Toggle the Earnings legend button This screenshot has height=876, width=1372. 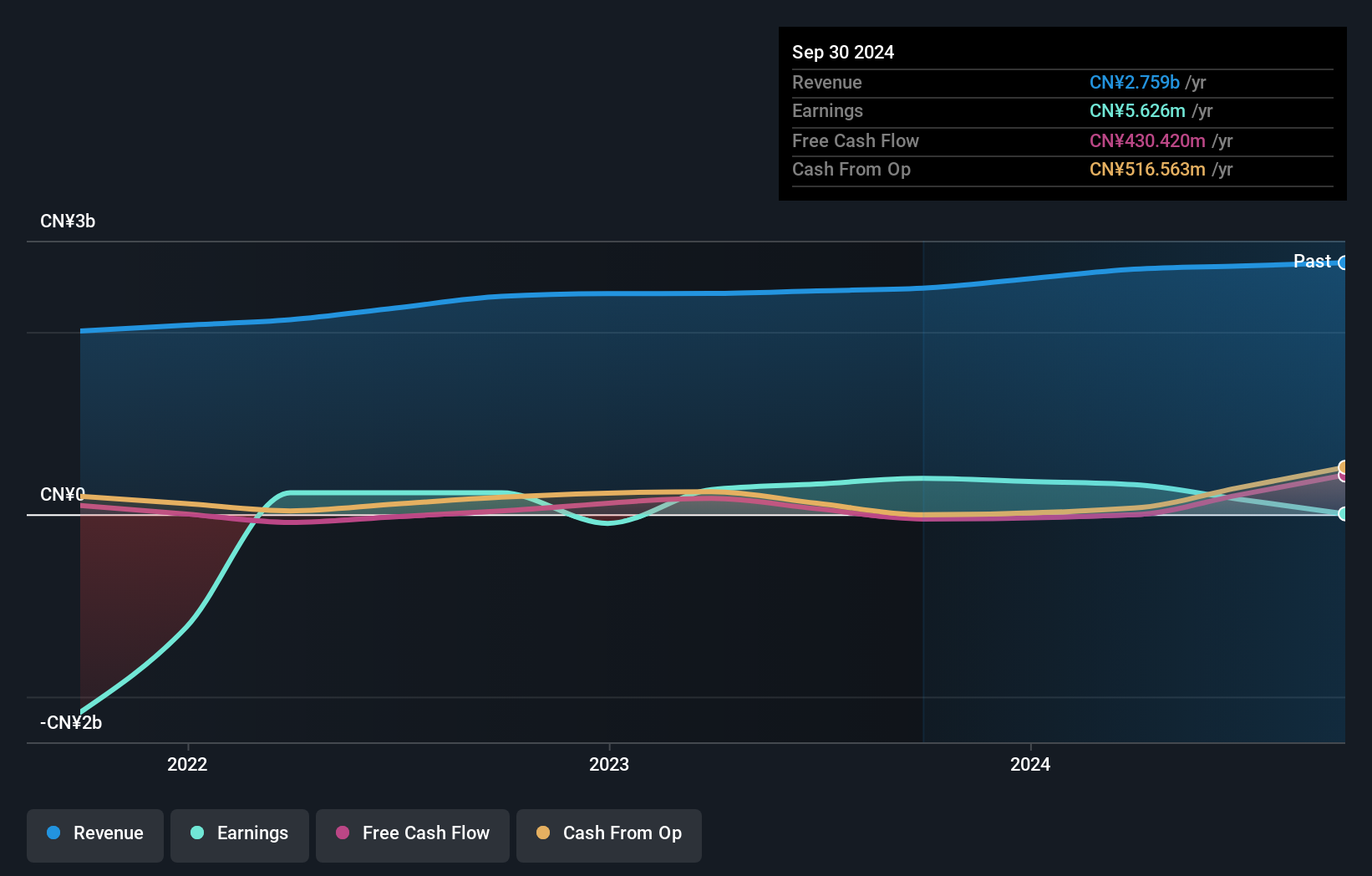click(x=240, y=835)
